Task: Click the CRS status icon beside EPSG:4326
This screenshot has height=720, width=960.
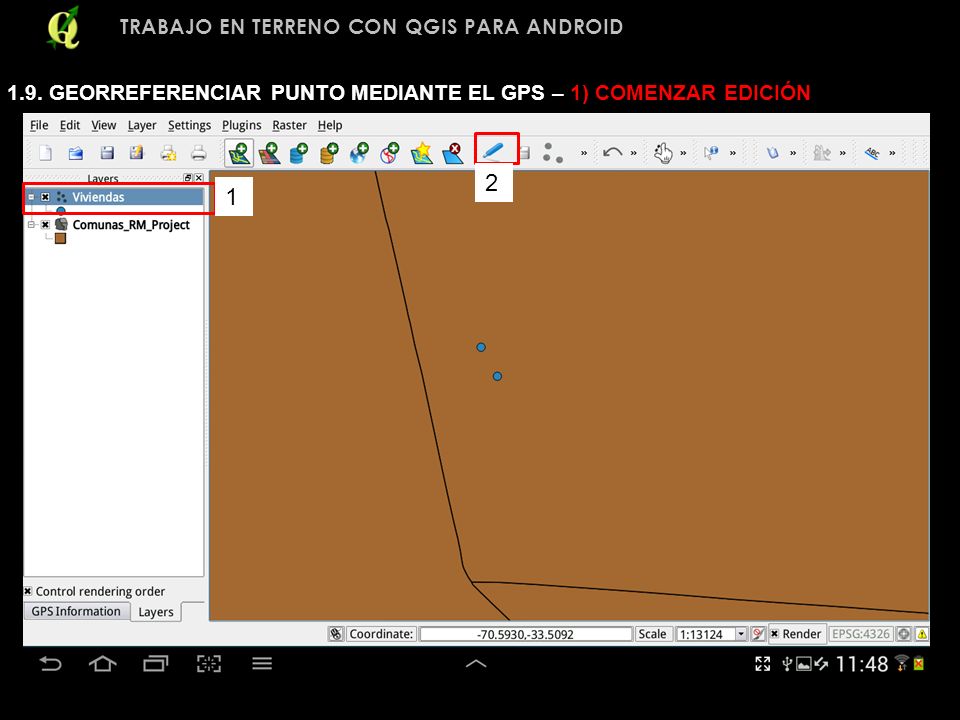Action: point(904,634)
